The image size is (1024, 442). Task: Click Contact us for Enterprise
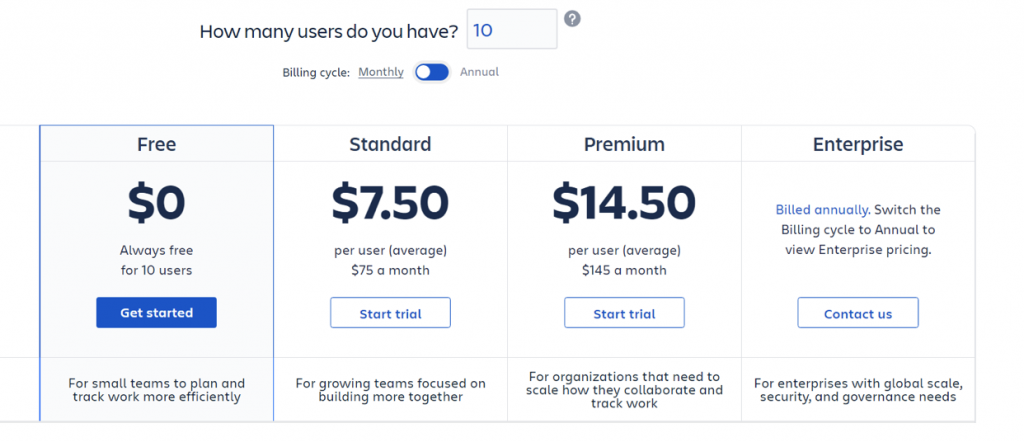click(x=857, y=313)
